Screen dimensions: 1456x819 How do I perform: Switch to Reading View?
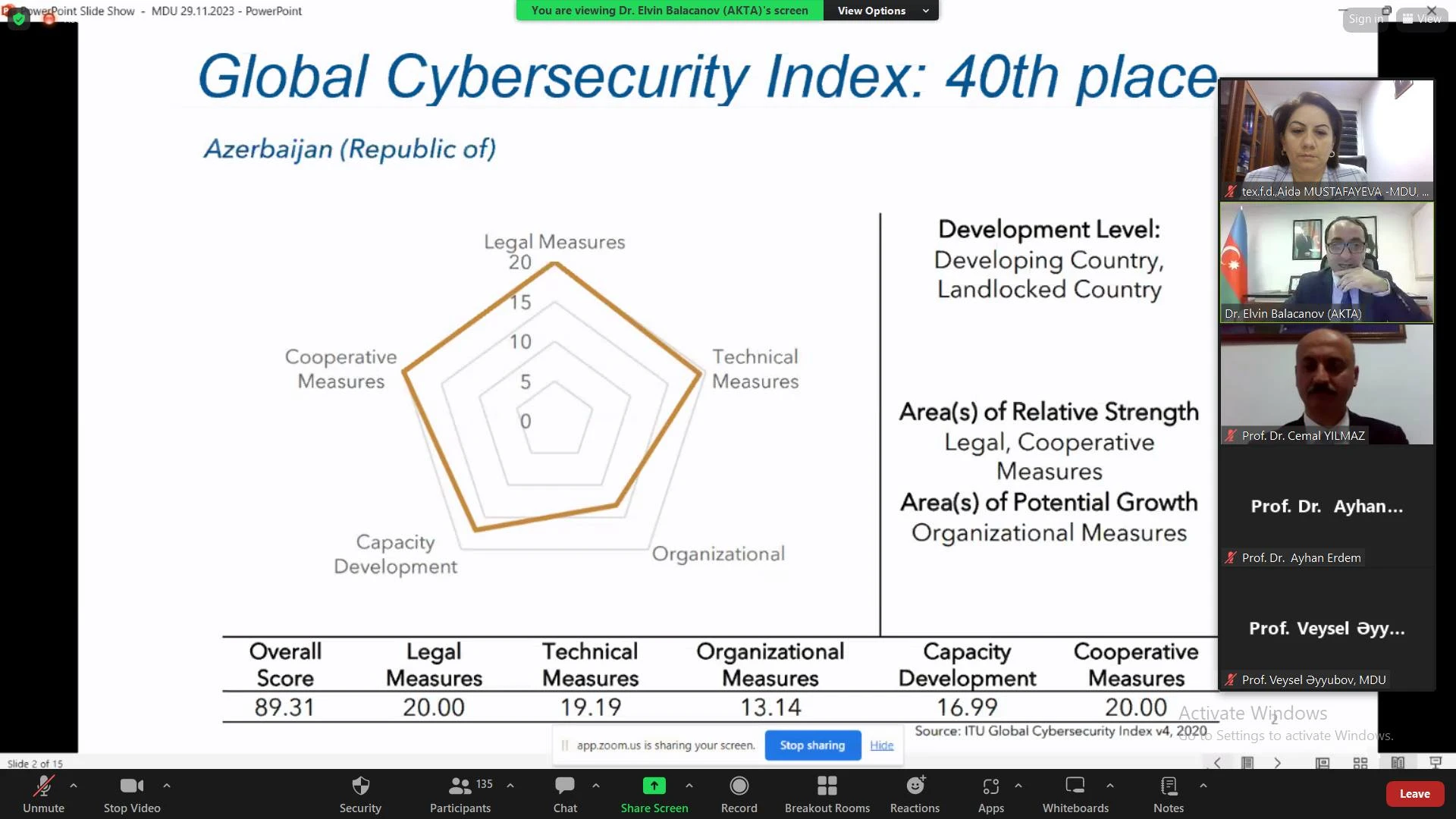click(x=1398, y=763)
